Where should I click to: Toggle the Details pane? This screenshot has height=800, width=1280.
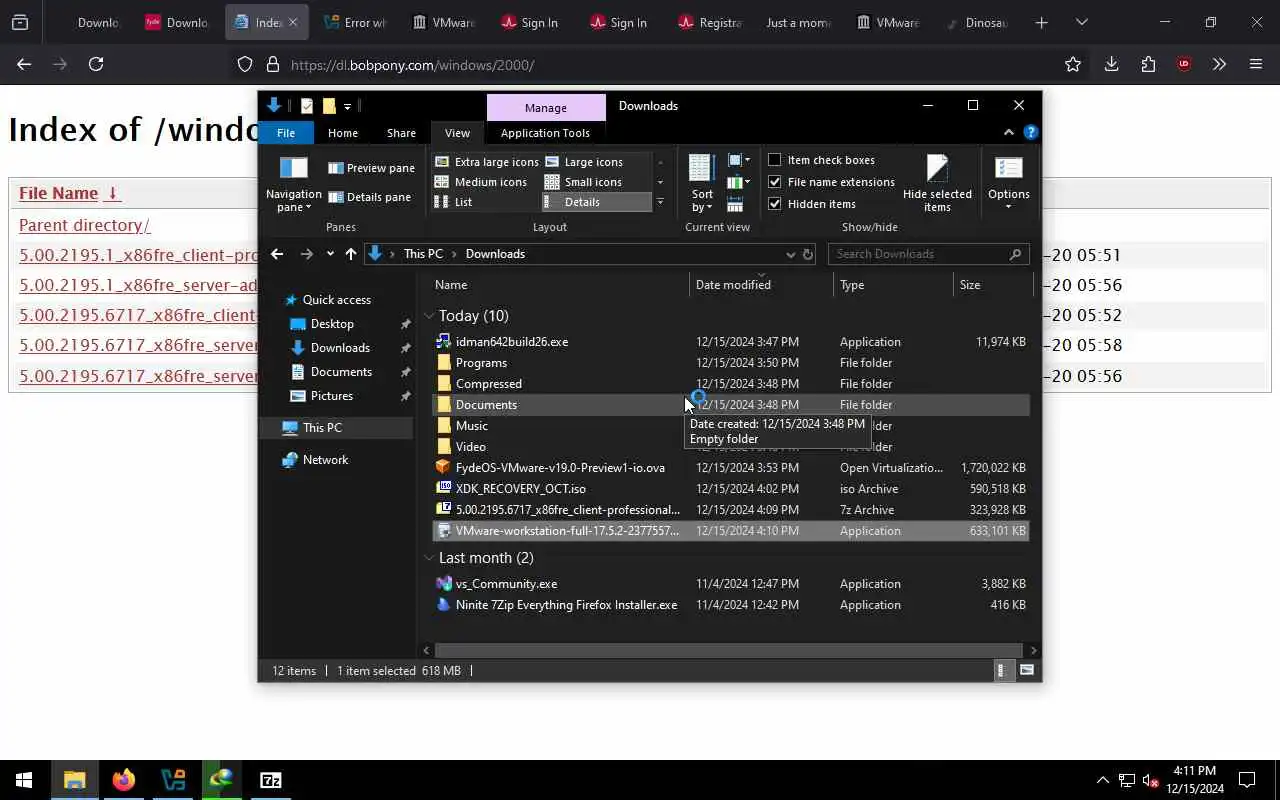coord(369,197)
